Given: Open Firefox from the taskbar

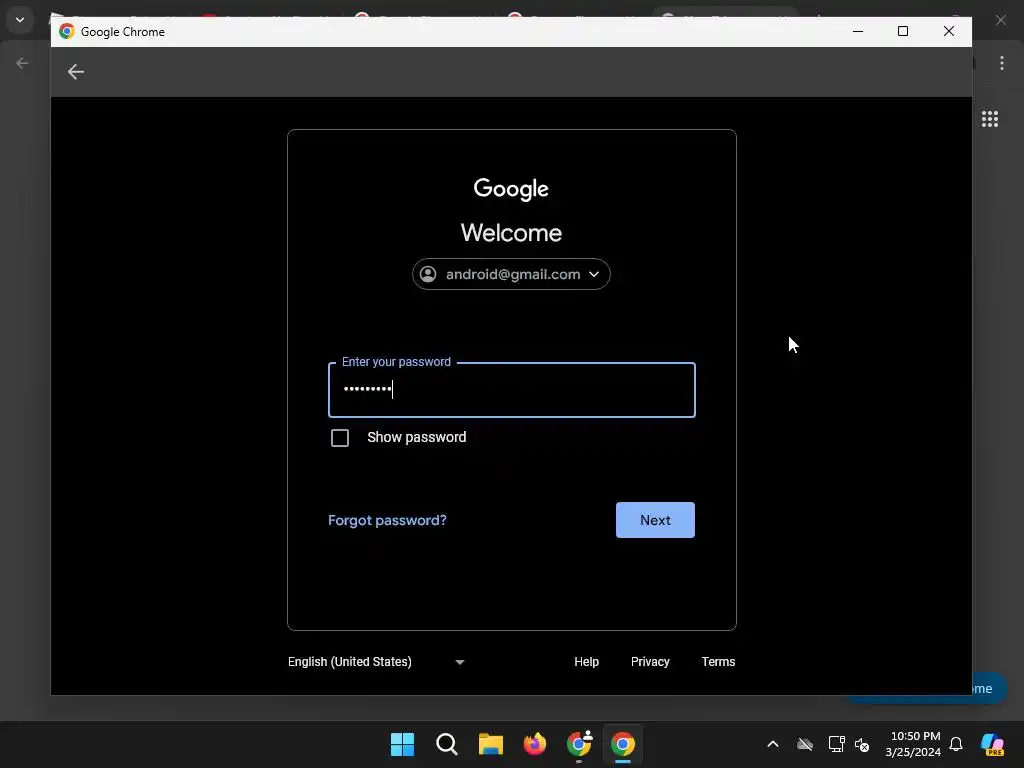Looking at the screenshot, I should (535, 744).
